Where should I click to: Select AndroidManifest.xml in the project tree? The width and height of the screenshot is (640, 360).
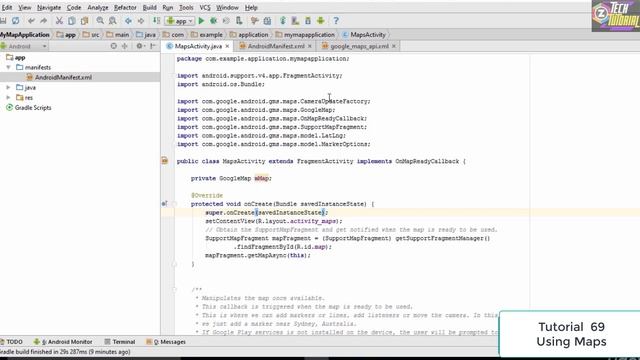pyautogui.click(x=63, y=77)
